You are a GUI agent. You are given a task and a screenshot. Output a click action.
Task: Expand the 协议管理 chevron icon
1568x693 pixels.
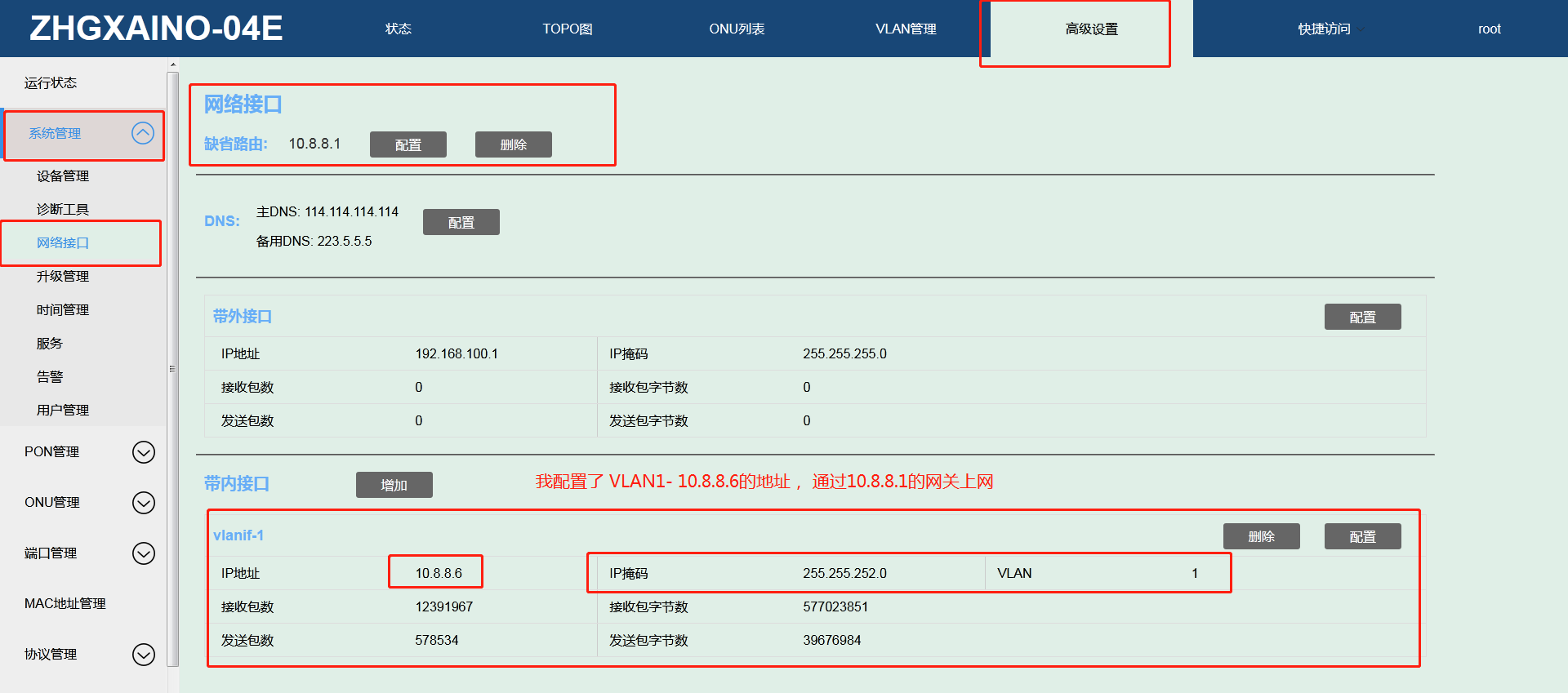point(143,655)
